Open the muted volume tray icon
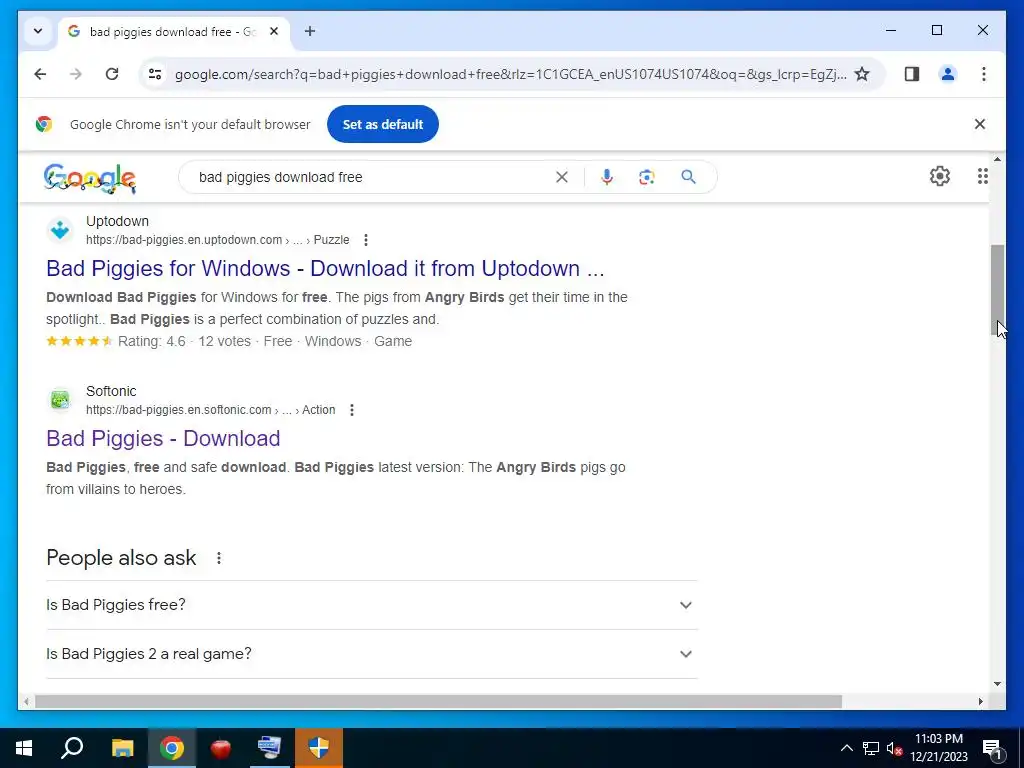The width and height of the screenshot is (1024, 768). coord(895,748)
